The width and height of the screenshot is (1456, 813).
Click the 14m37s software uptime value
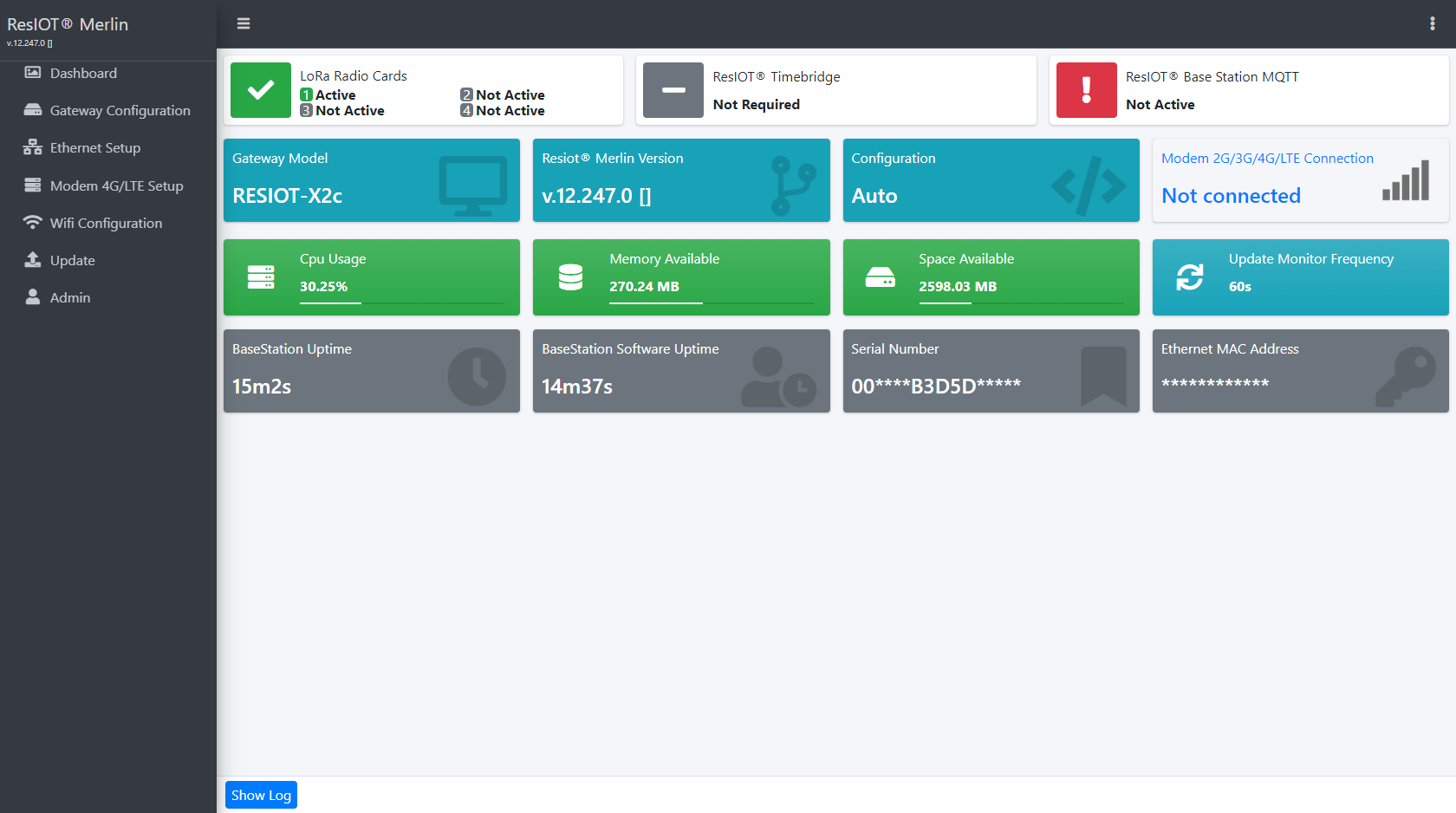577,387
